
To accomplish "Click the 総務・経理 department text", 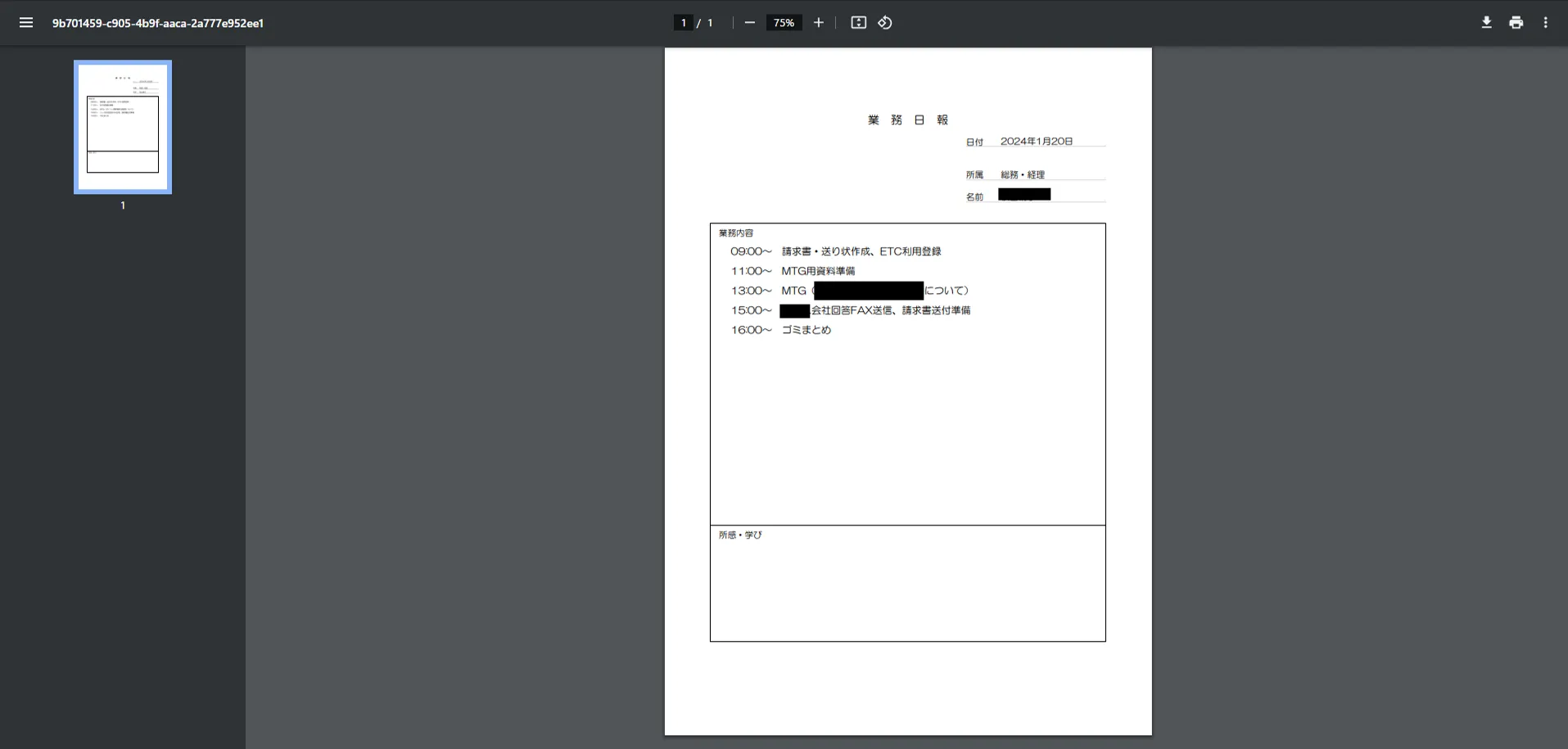I will point(1022,174).
